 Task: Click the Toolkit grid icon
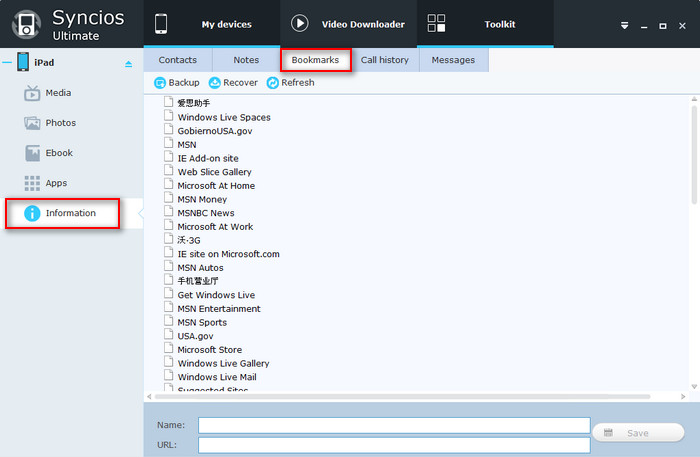pyautogui.click(x=436, y=23)
